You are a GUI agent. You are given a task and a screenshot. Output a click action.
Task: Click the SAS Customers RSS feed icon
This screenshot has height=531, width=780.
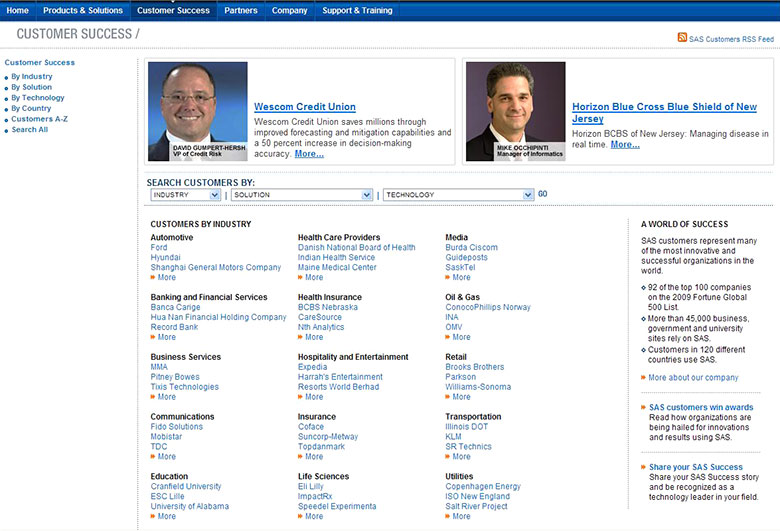pyautogui.click(x=682, y=37)
